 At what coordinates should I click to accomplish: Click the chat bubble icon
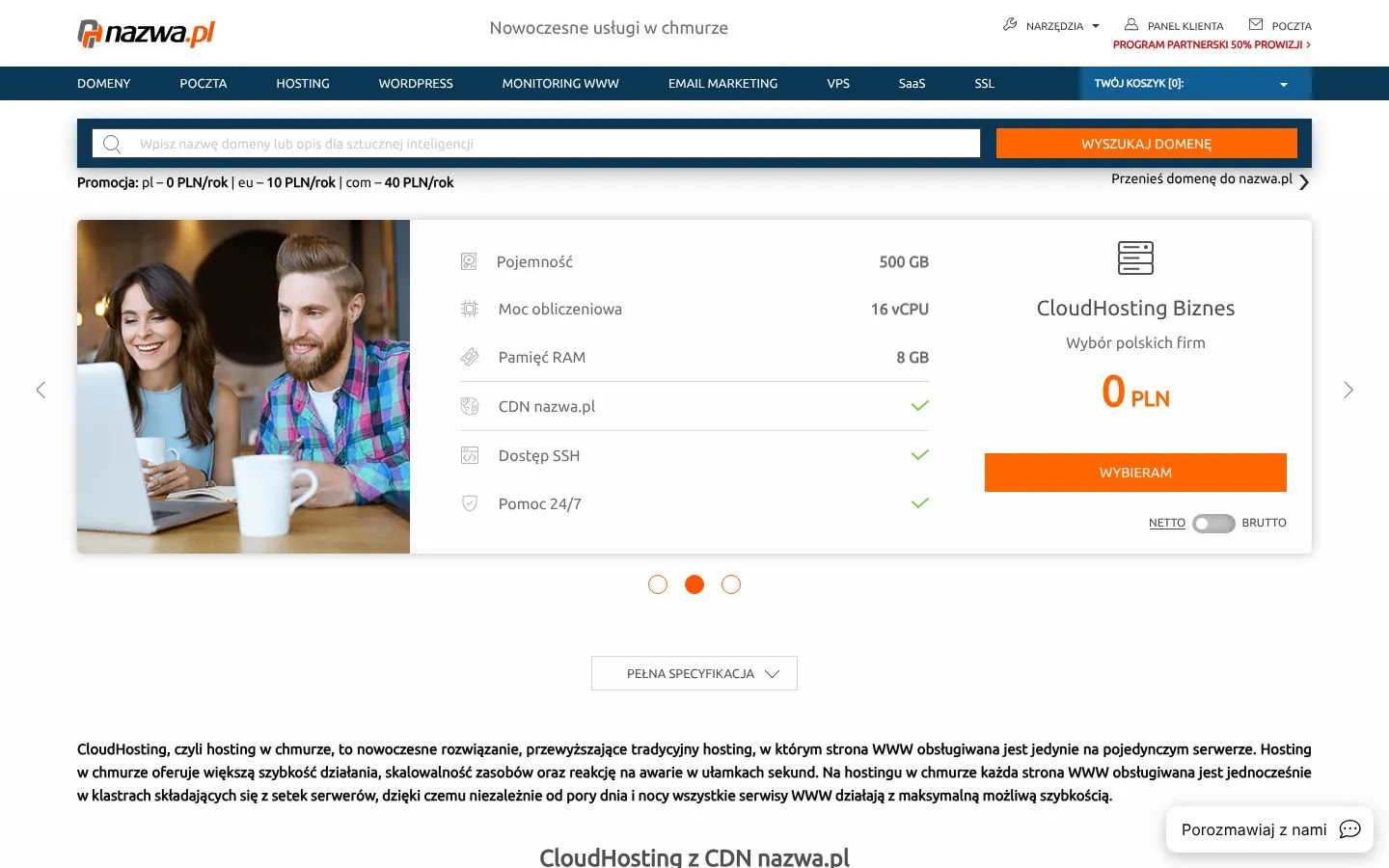pyautogui.click(x=1350, y=829)
